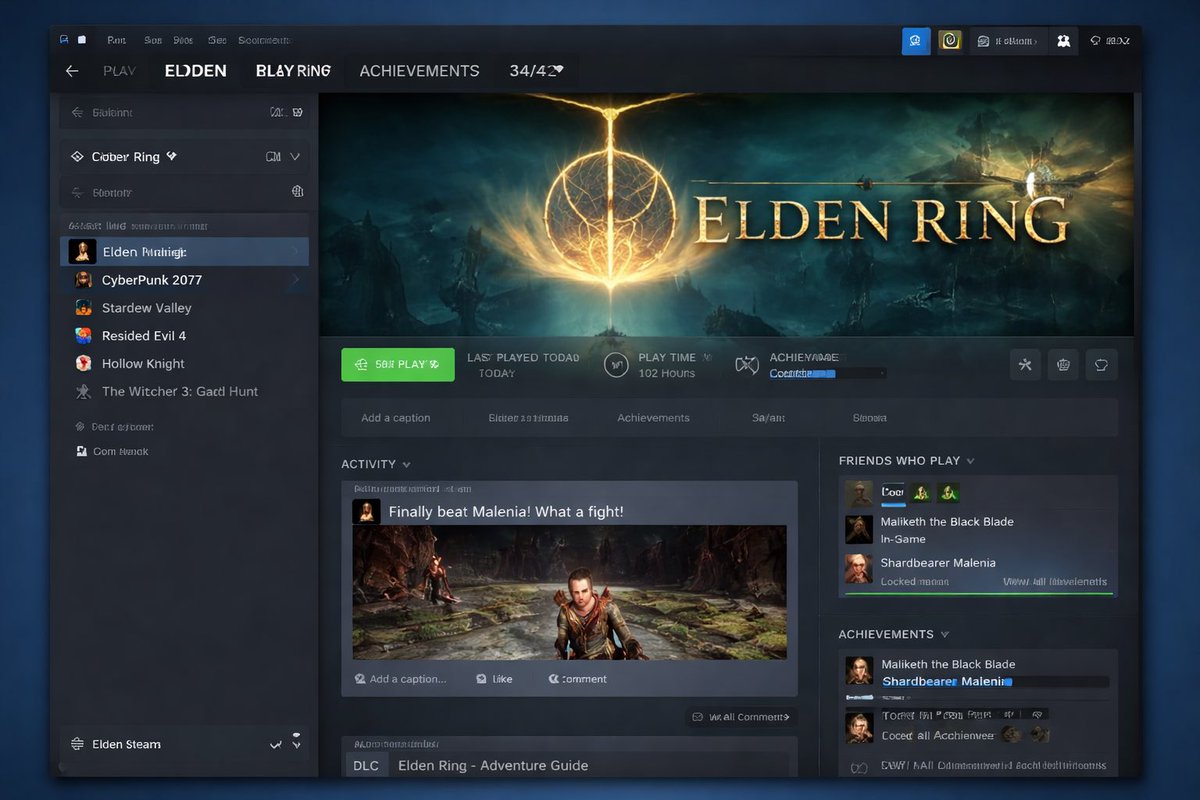Select the Elden Ring game thumbnail icon
This screenshot has width=1200, height=800.
pyautogui.click(x=82, y=251)
